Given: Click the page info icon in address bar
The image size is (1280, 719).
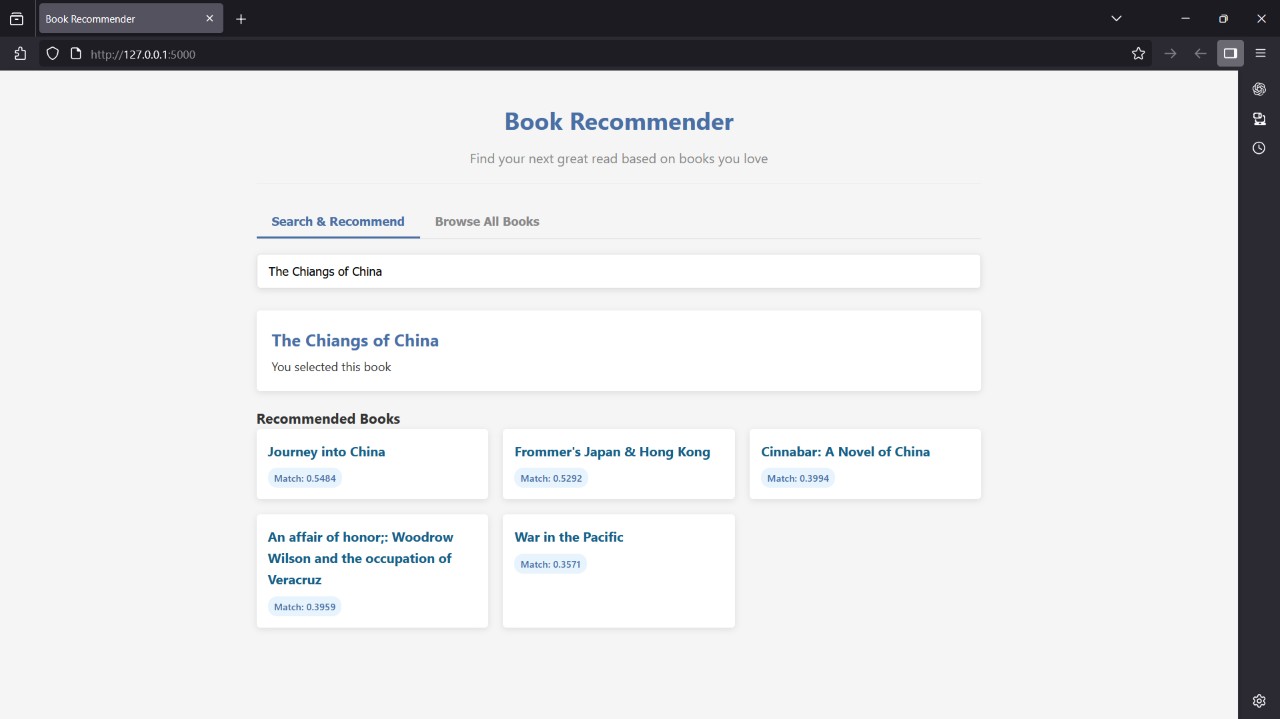Looking at the screenshot, I should click(x=74, y=54).
